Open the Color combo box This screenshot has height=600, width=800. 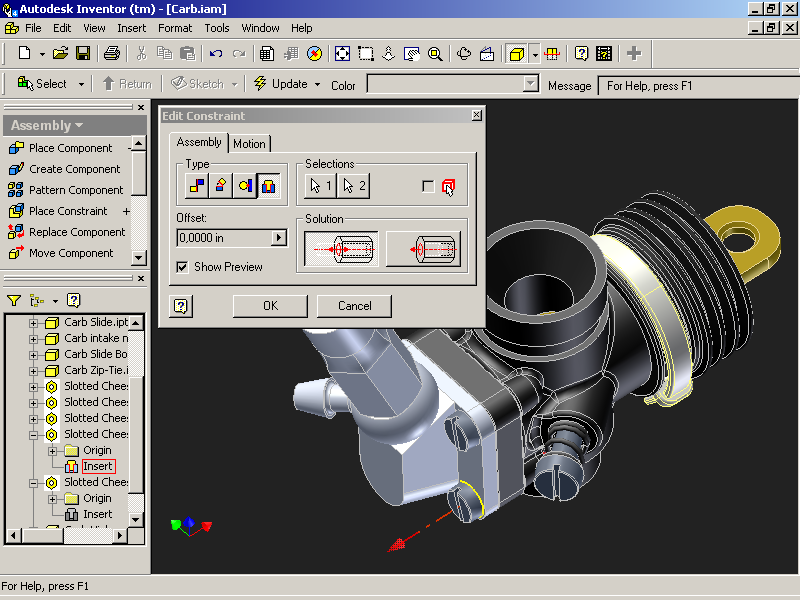click(453, 84)
